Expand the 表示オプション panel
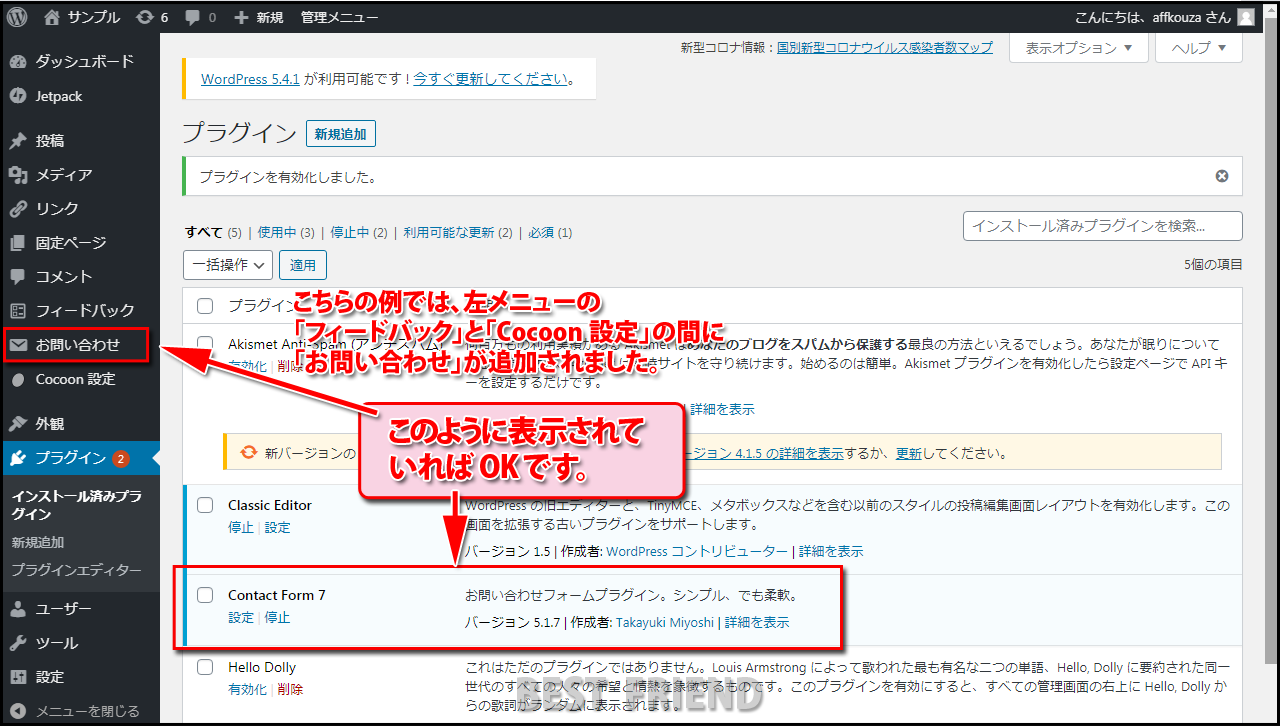This screenshot has height=726, width=1280. [1078, 47]
